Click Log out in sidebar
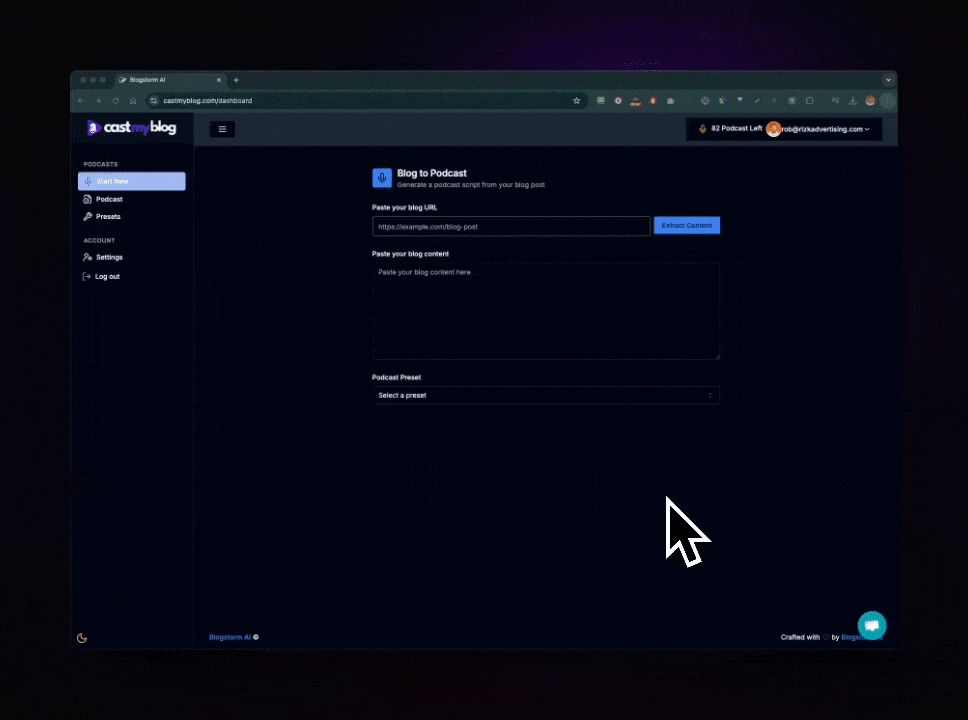 point(107,277)
